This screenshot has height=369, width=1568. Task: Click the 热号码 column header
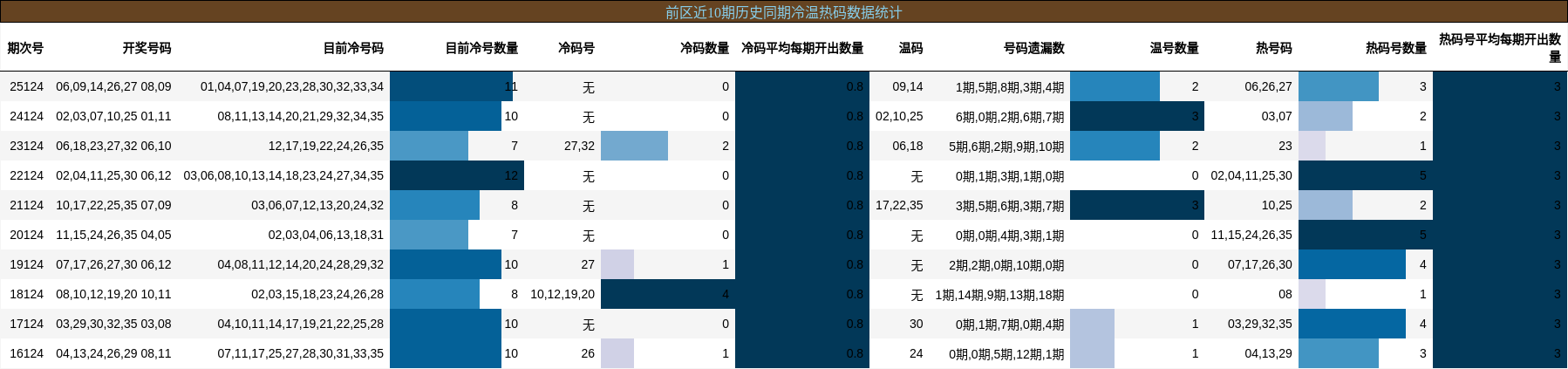pyautogui.click(x=1274, y=48)
